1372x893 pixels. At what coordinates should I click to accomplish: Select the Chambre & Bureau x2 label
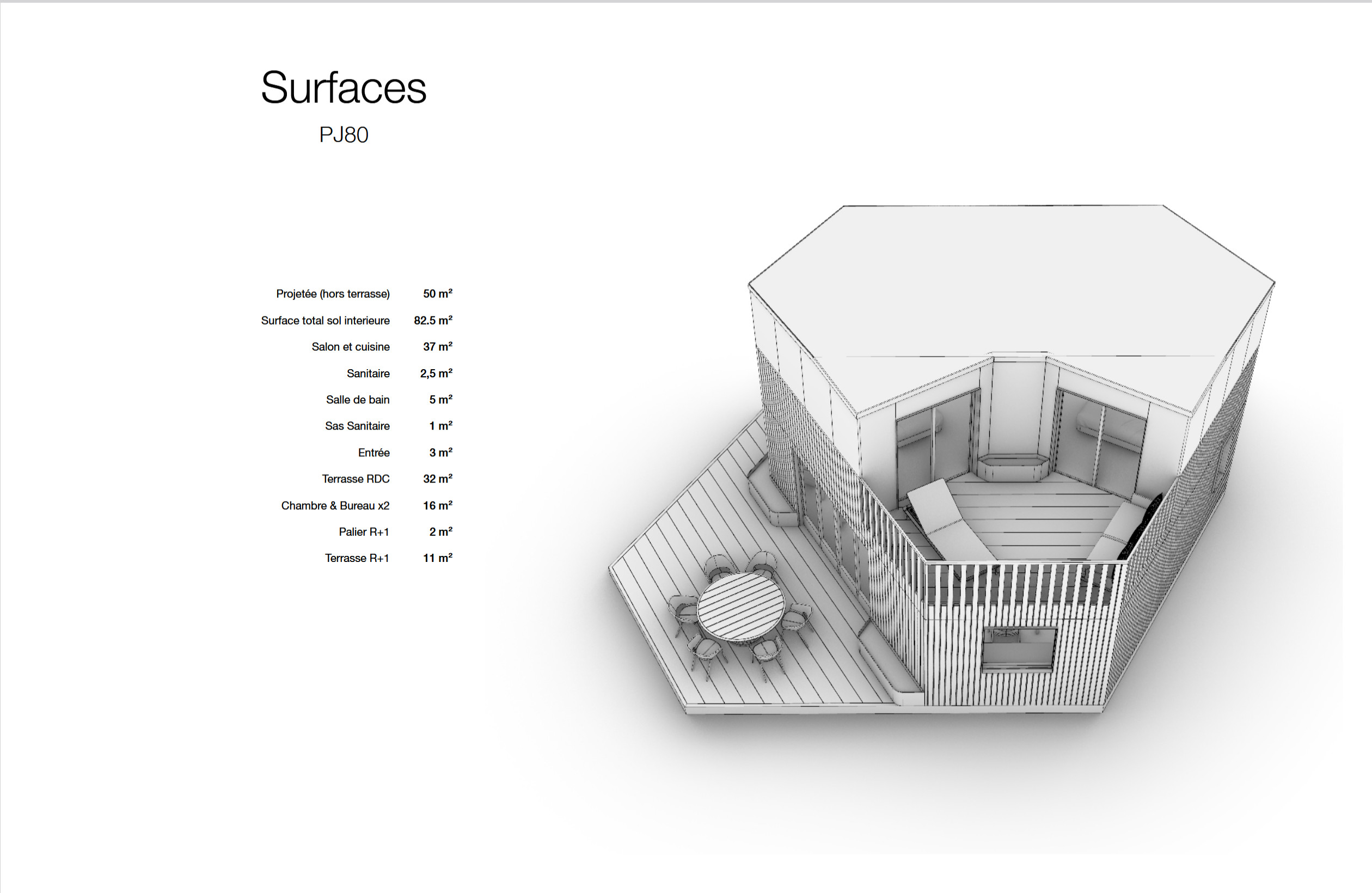click(335, 506)
